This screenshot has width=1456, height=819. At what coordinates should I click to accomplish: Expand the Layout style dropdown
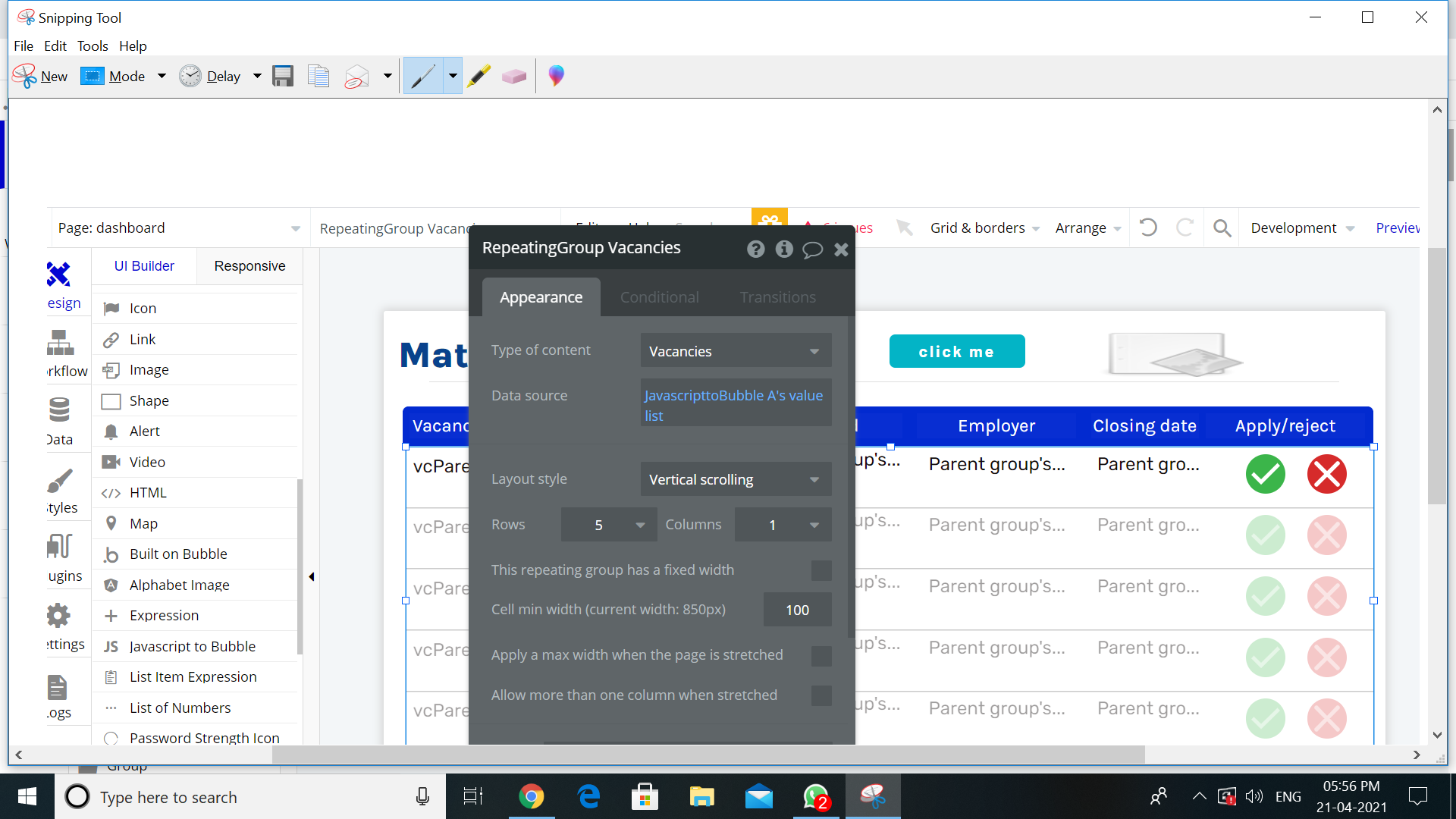pyautogui.click(x=735, y=479)
